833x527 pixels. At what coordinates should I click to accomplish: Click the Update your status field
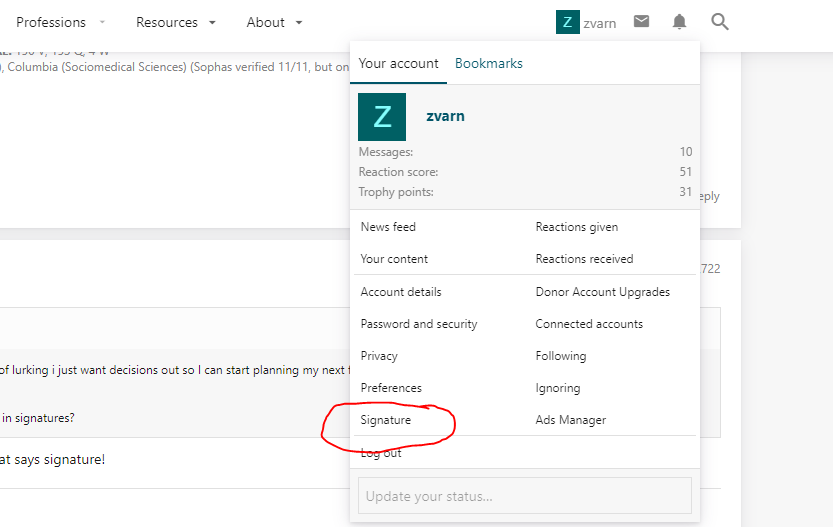coord(524,496)
